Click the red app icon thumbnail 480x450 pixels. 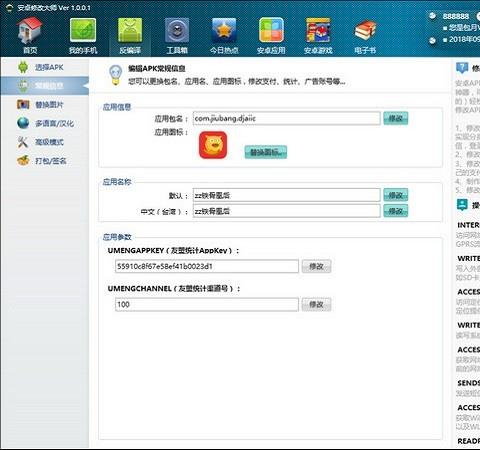(x=213, y=145)
